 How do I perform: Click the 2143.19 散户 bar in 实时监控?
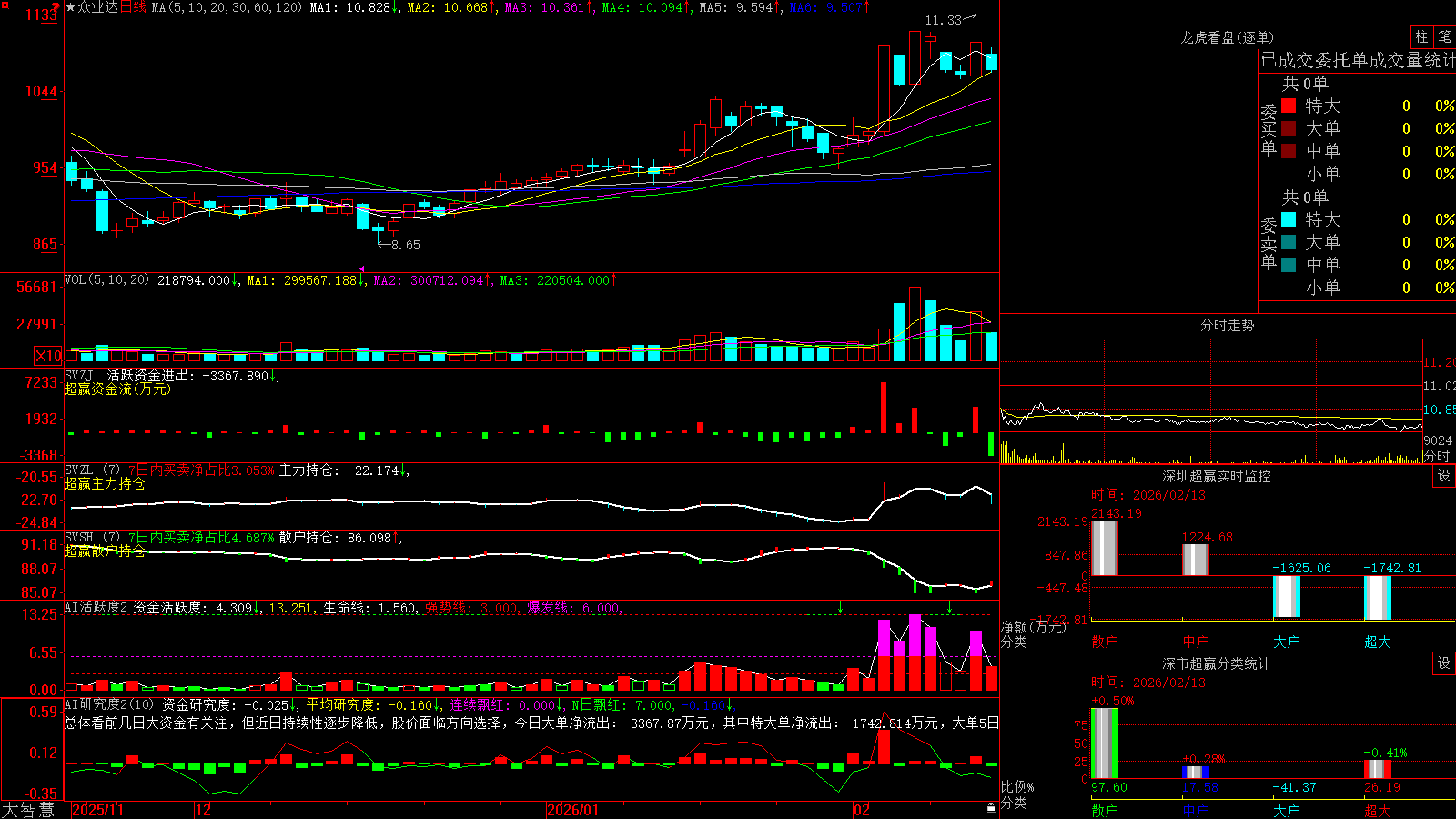(x=1105, y=548)
